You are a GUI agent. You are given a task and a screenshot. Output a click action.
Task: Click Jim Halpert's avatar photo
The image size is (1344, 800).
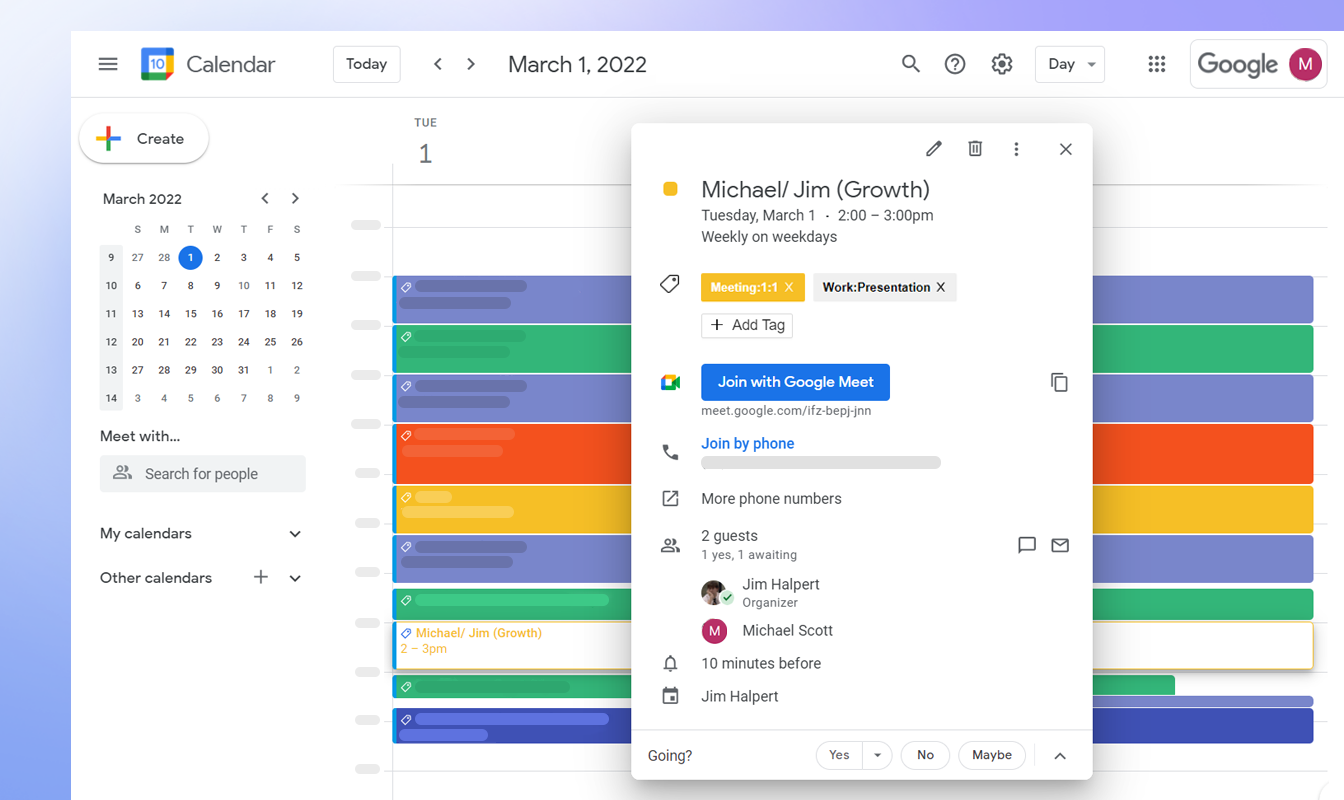pyautogui.click(x=713, y=592)
